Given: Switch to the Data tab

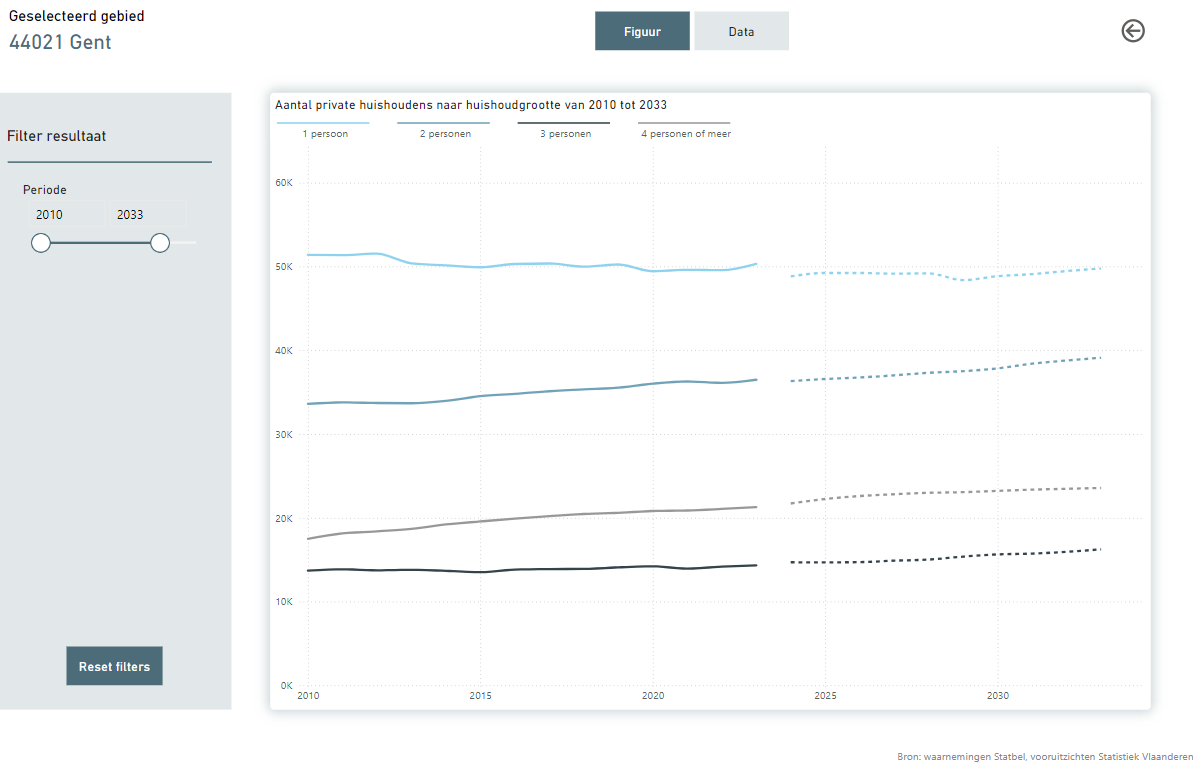Looking at the screenshot, I should point(741,31).
